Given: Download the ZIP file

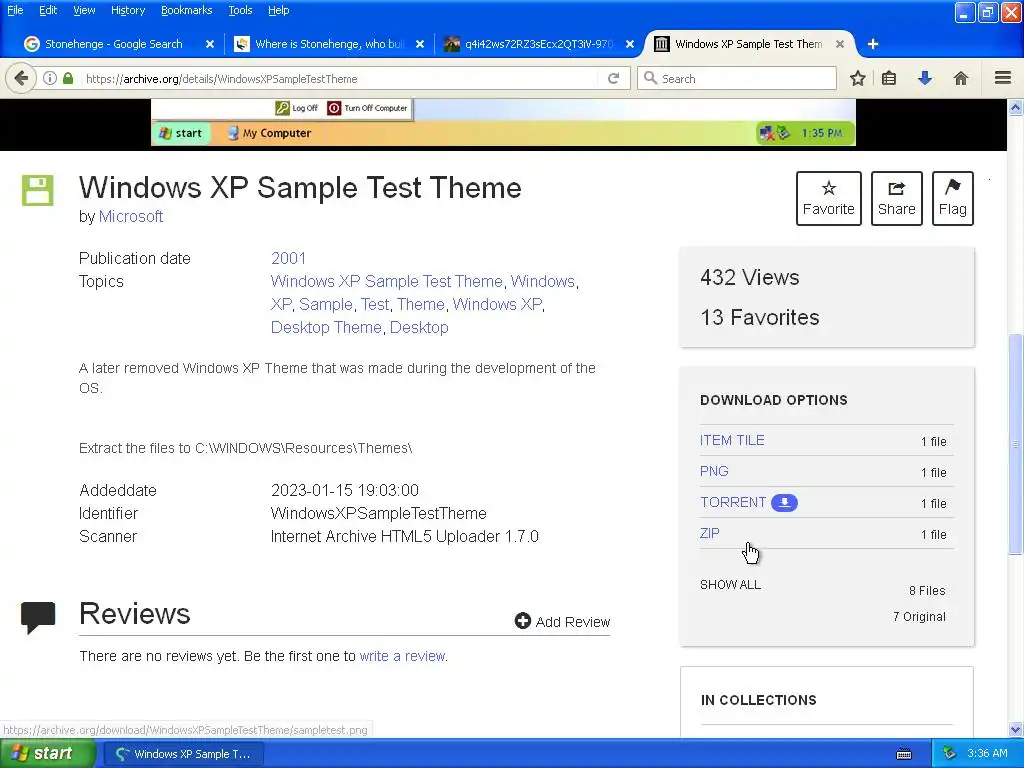Looking at the screenshot, I should click(x=710, y=533).
